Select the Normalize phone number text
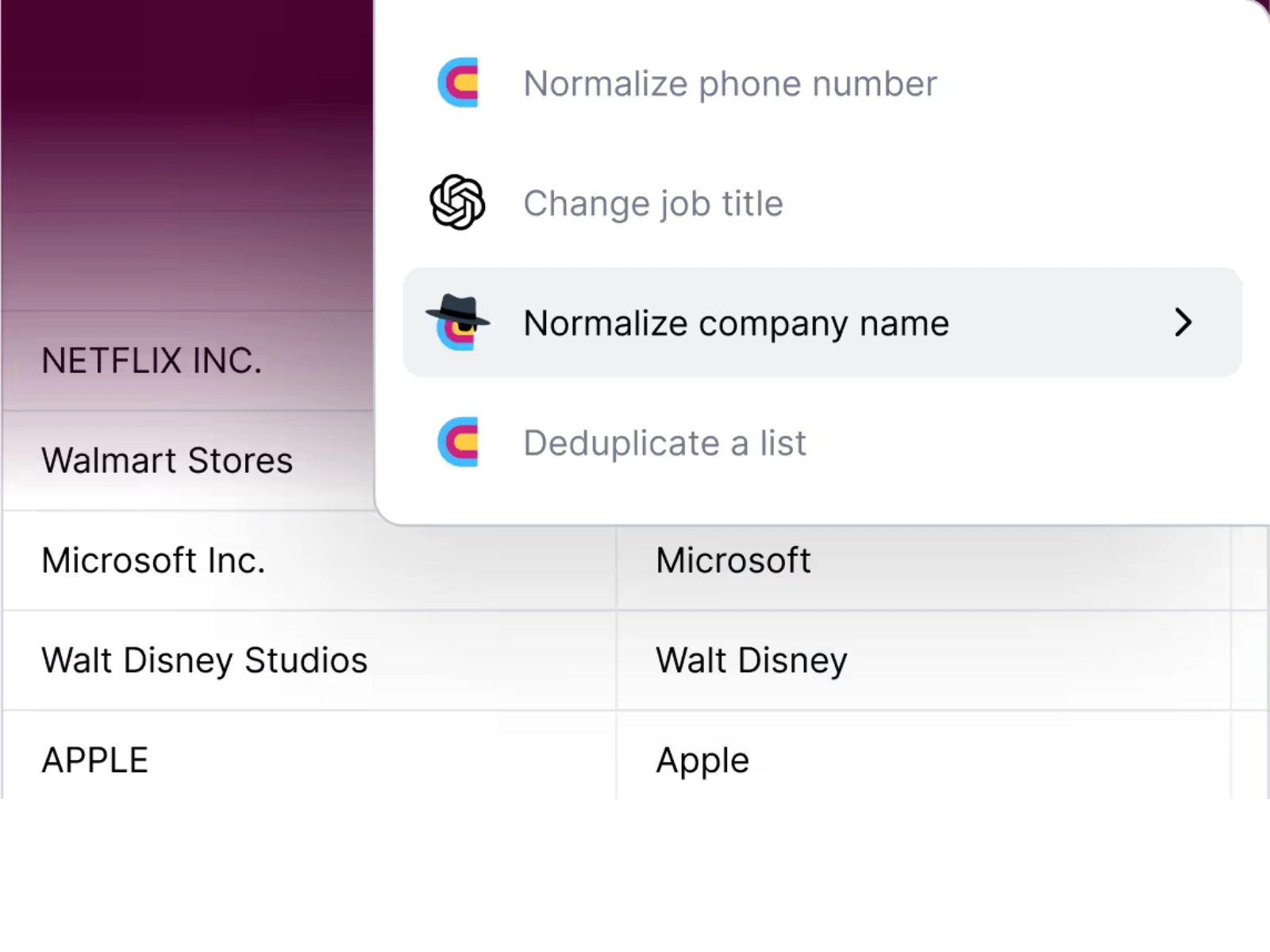 (729, 83)
